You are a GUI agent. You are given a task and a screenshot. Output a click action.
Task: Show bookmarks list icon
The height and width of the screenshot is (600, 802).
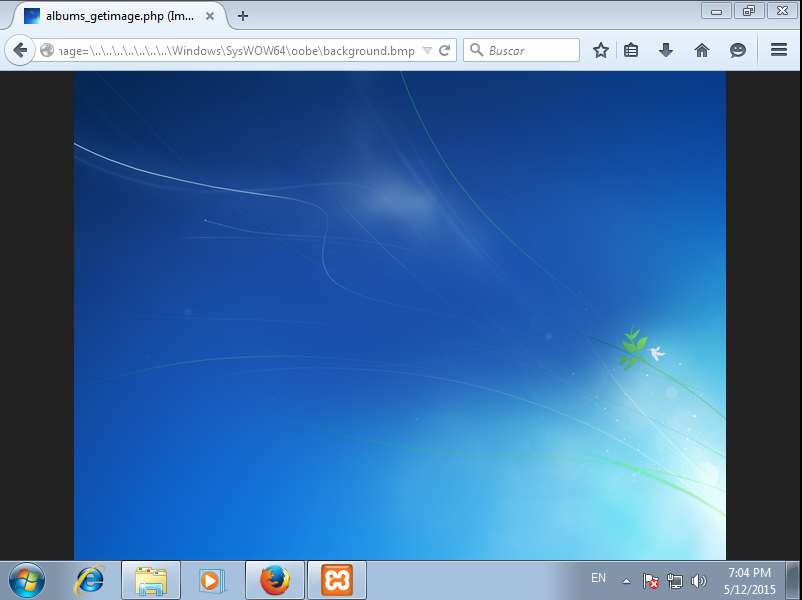631,50
